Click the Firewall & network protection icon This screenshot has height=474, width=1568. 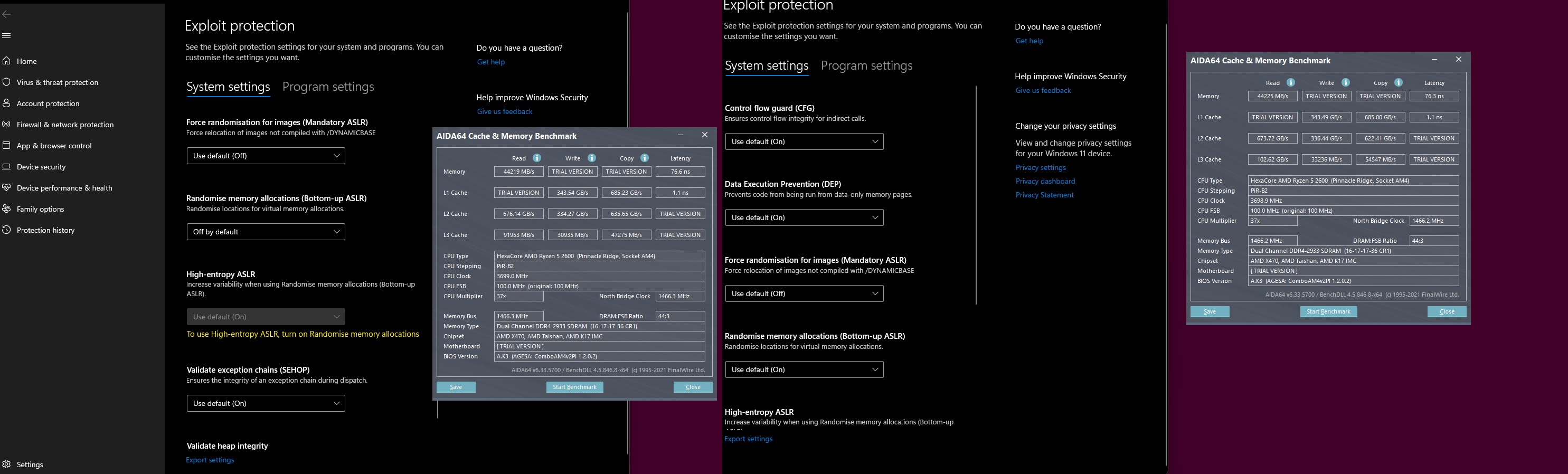[x=7, y=124]
